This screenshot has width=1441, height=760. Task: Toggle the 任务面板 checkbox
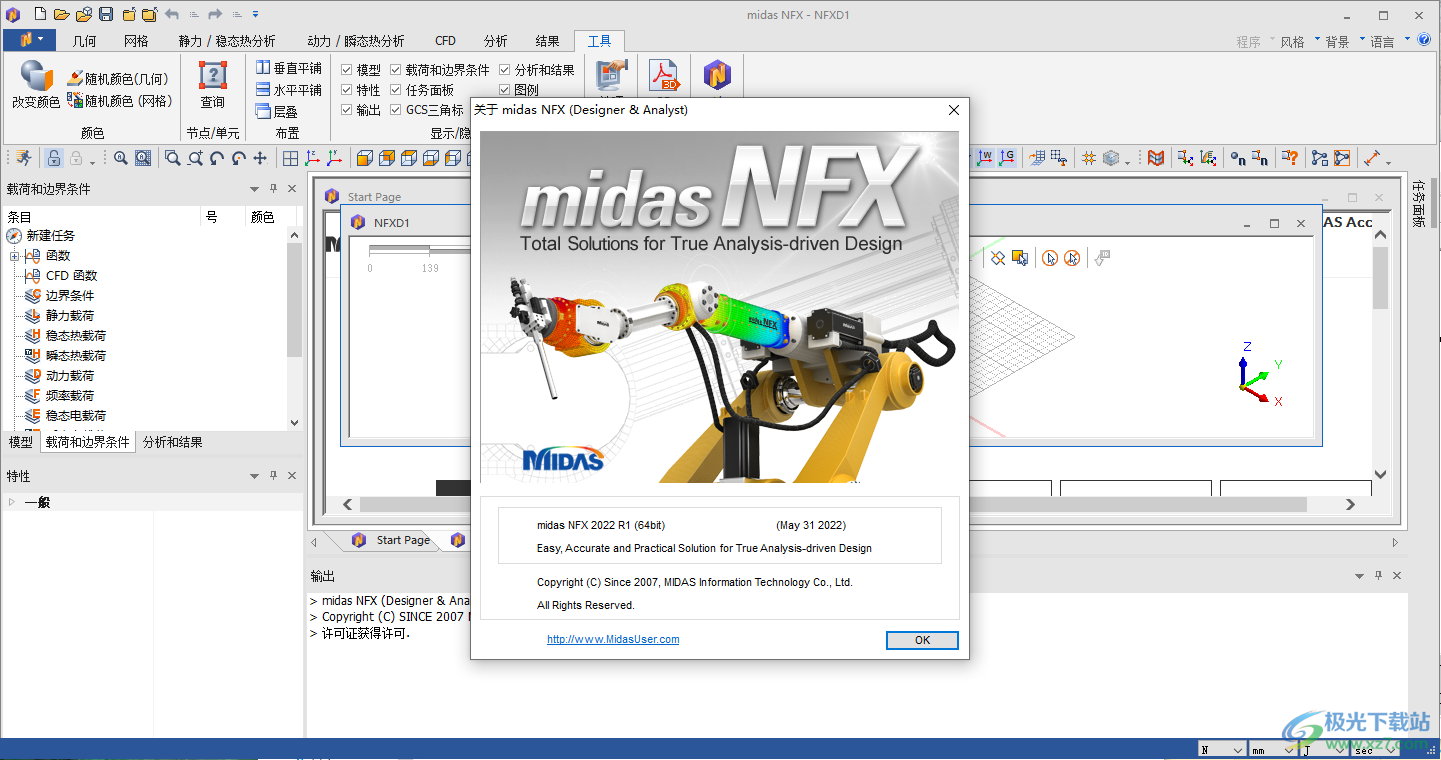point(396,90)
